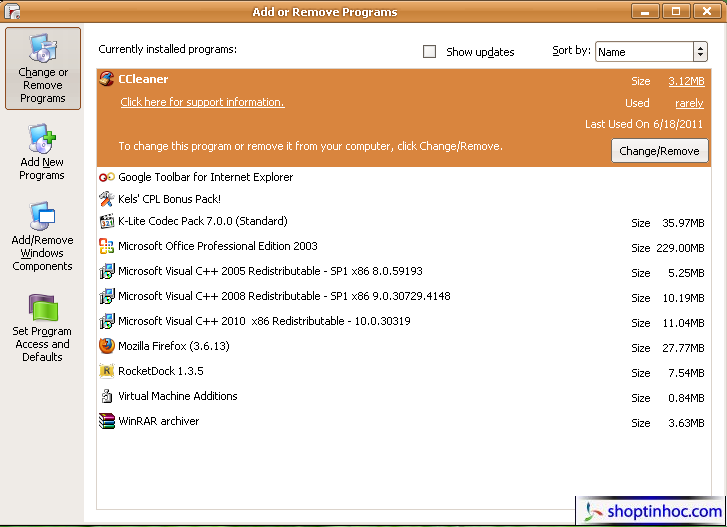The width and height of the screenshot is (727, 527).
Task: Select Google Toolbar for Internet Explorer
Action: pyautogui.click(x=403, y=177)
